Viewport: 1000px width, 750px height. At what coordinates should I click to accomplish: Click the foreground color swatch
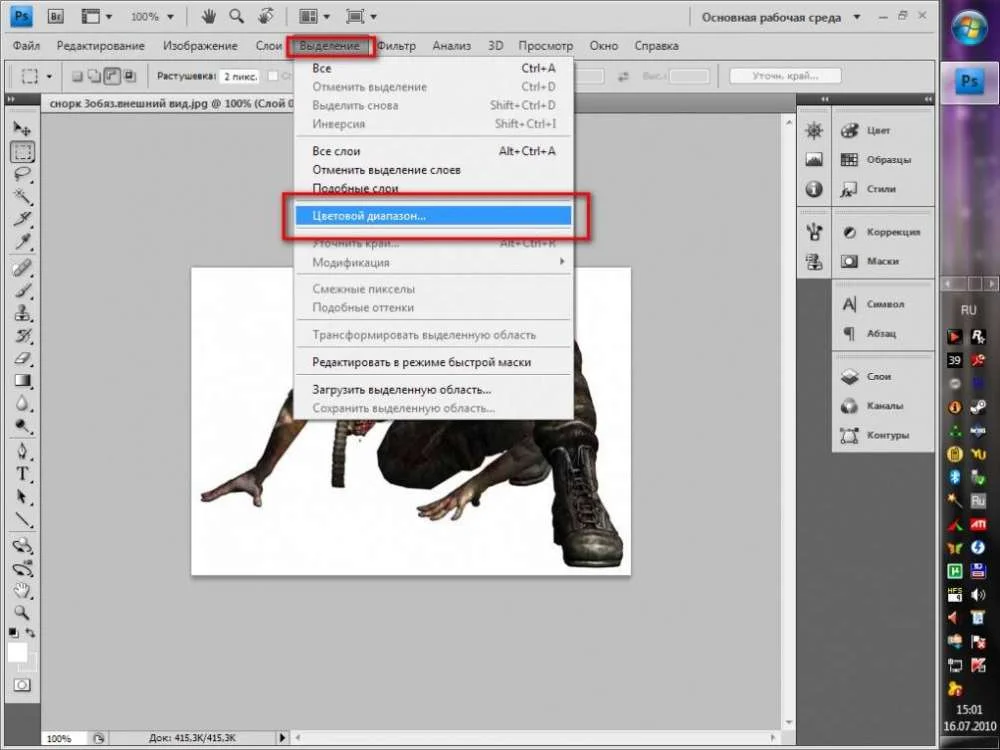17,652
